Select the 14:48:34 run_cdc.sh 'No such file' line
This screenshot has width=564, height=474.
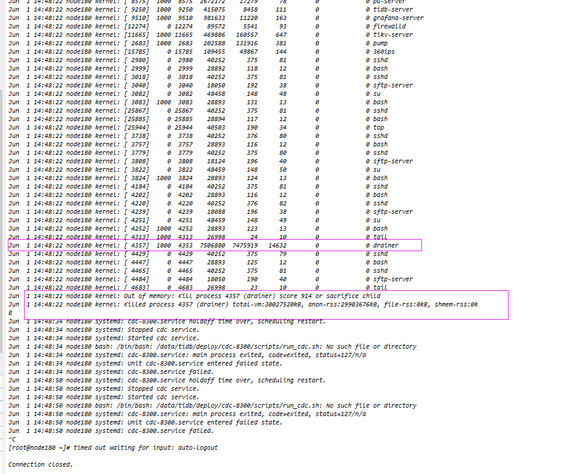(x=212, y=347)
